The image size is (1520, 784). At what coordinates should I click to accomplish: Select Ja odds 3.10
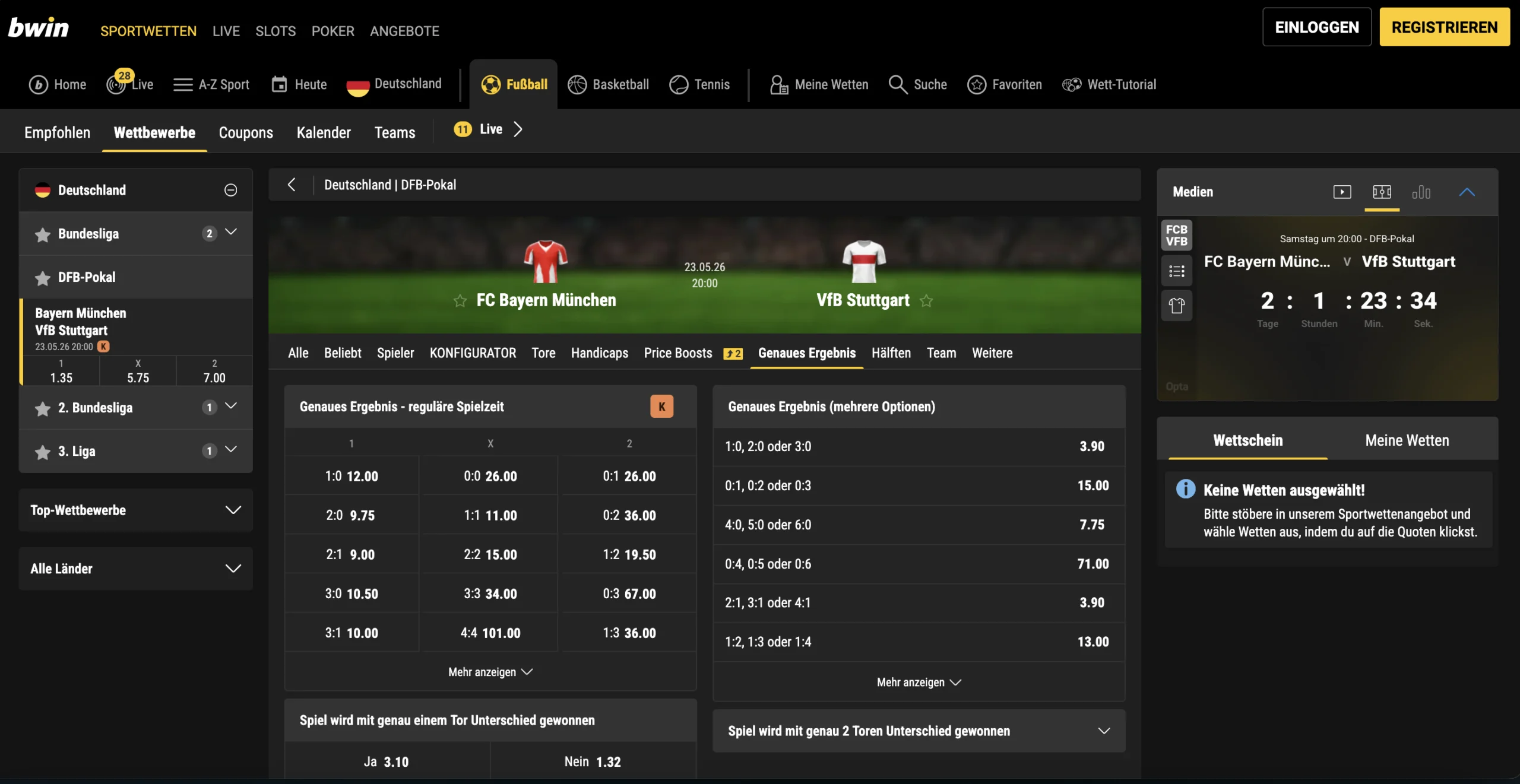point(387,761)
